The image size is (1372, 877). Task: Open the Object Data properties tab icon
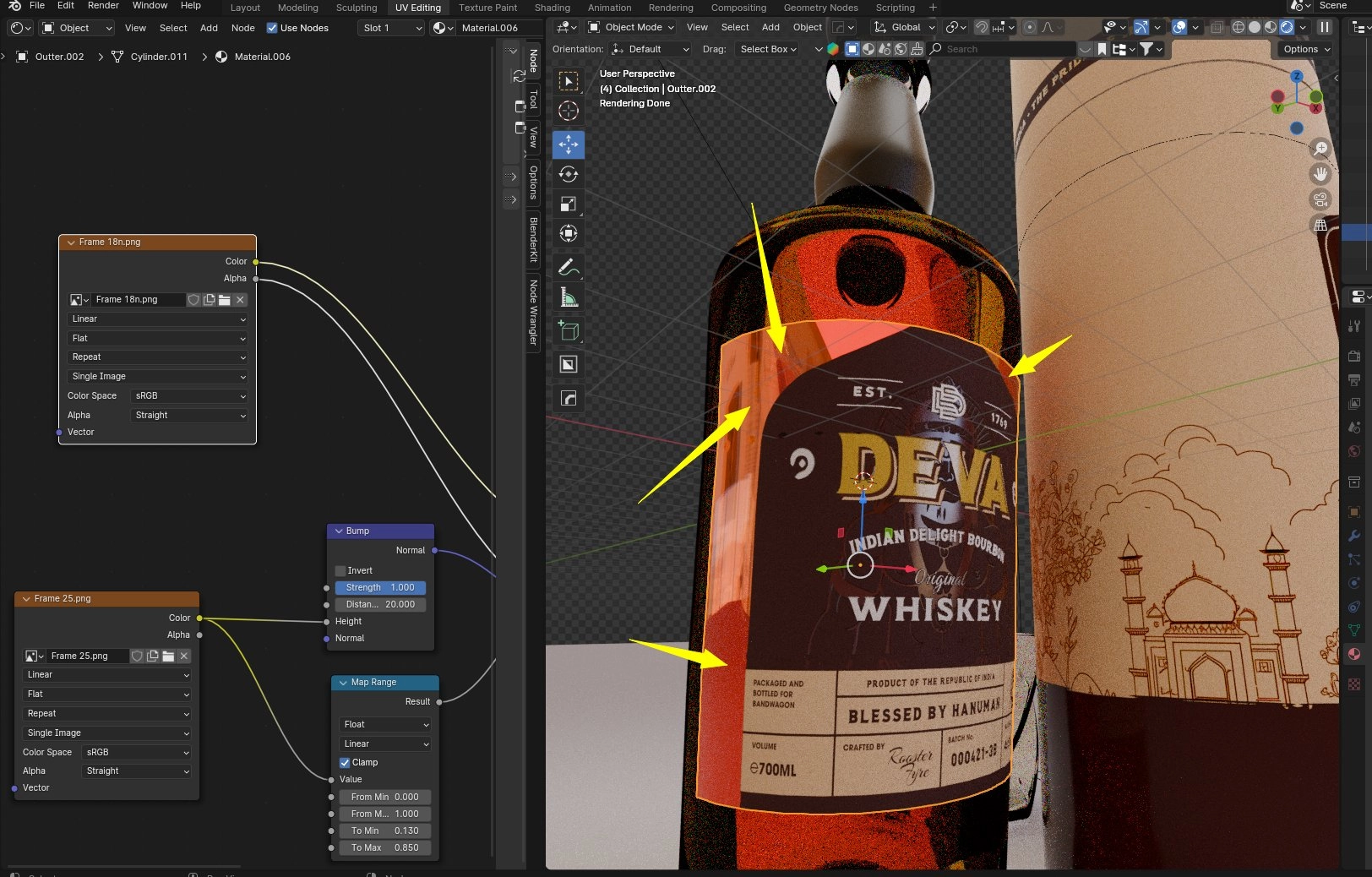pos(1354,630)
